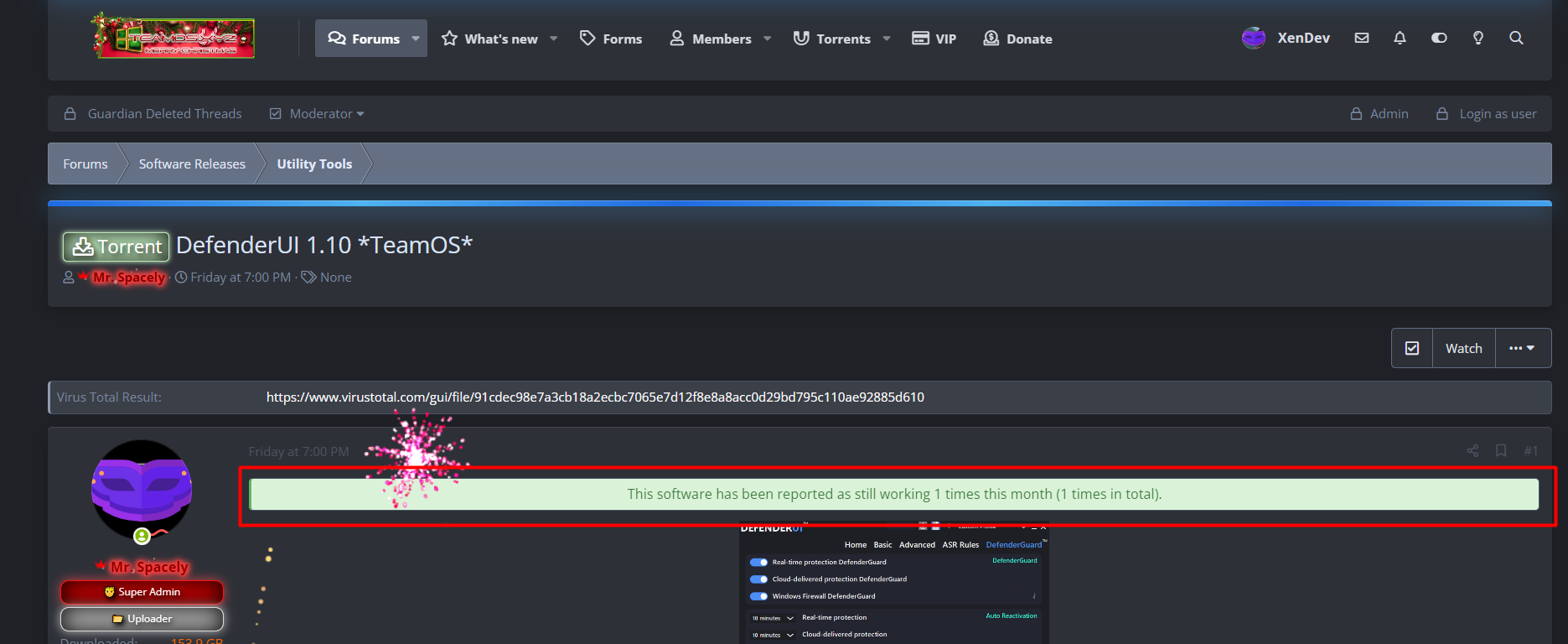The width and height of the screenshot is (1568, 644).
Task: Open the Forums navigation tab
Action: click(364, 39)
